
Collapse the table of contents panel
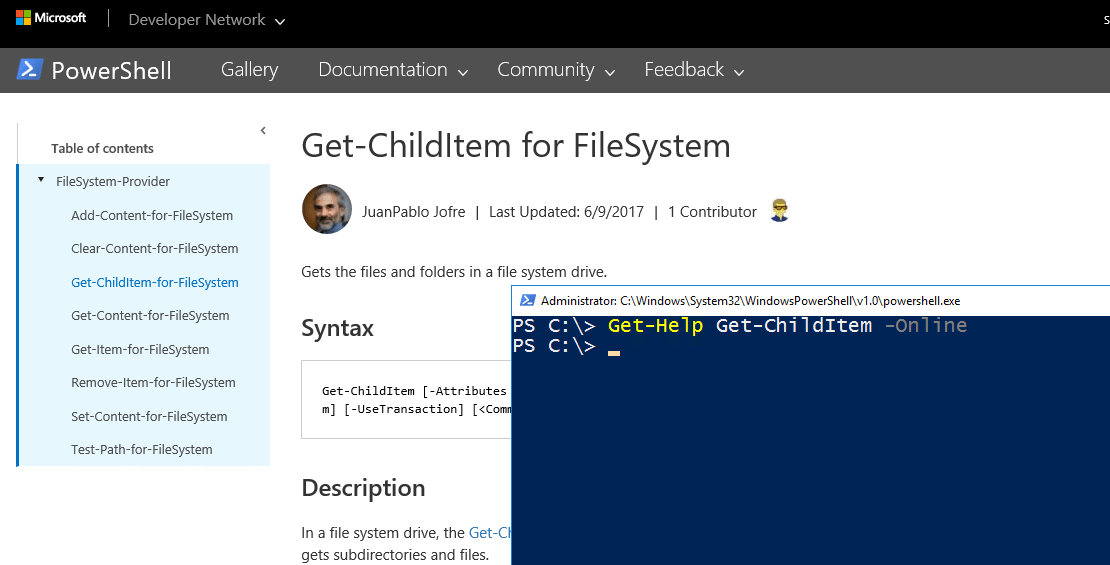pos(263,131)
